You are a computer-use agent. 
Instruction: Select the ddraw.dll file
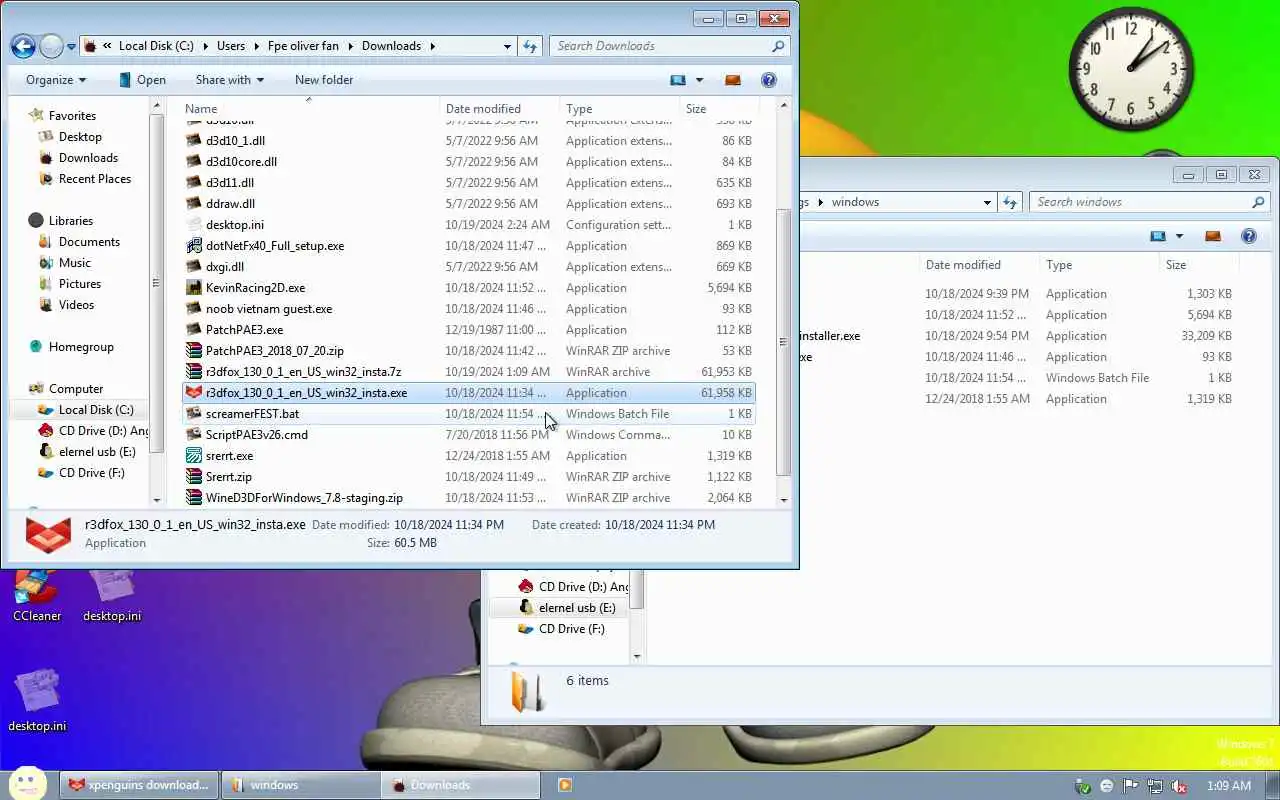468,204
